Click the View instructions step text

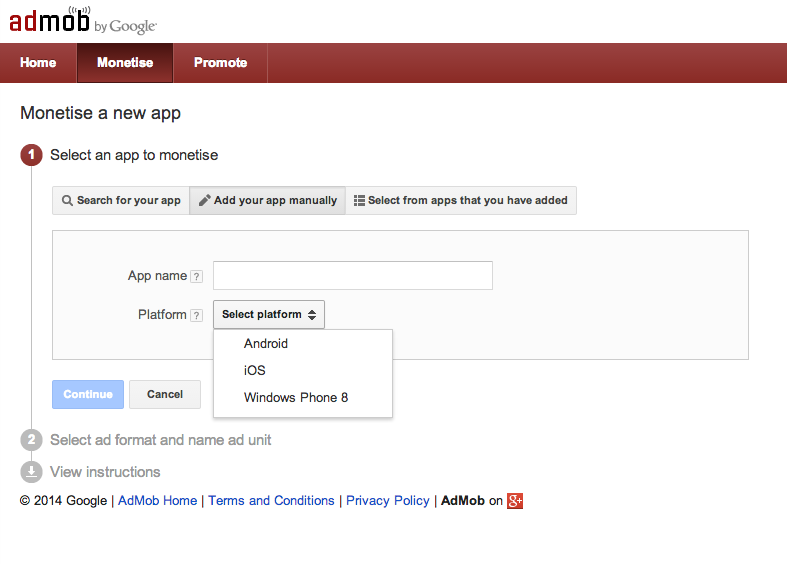(x=105, y=472)
